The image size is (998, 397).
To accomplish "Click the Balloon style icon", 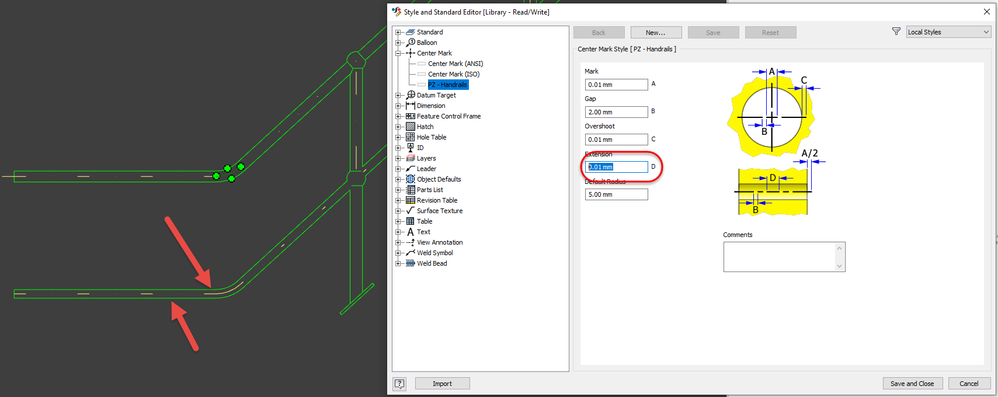I will tap(410, 43).
